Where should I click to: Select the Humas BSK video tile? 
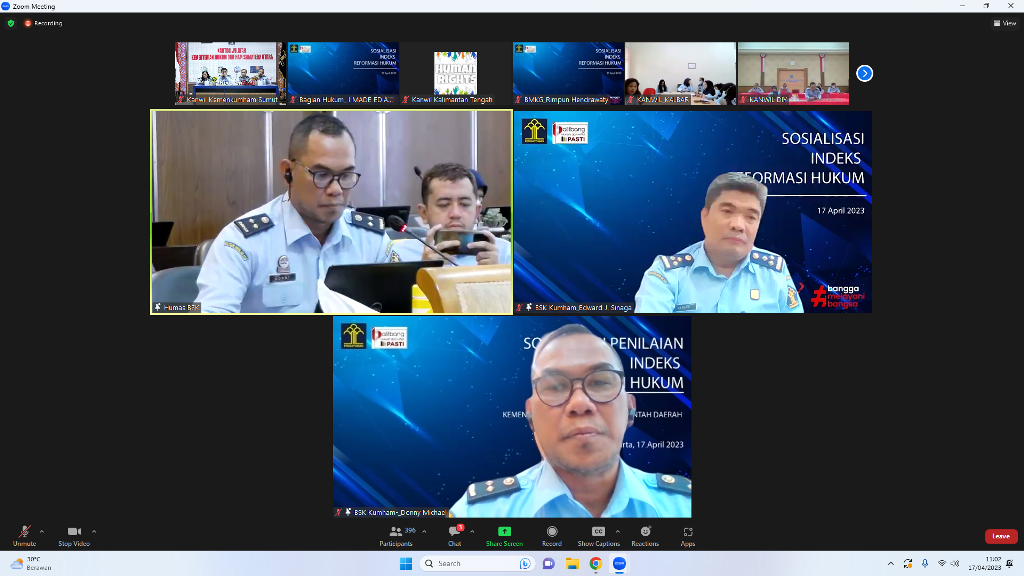coord(331,212)
